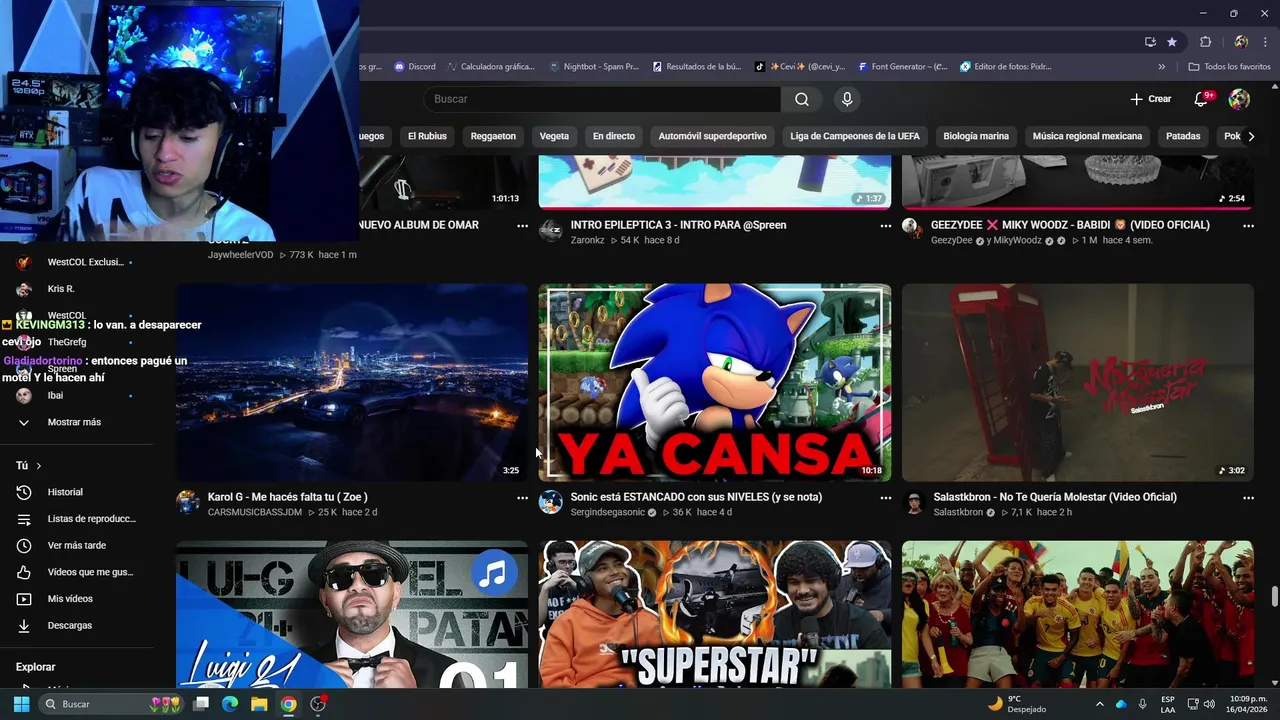Open more options for Sonic está ESTANCADO video
This screenshot has height=720, width=1280.
[885, 498]
